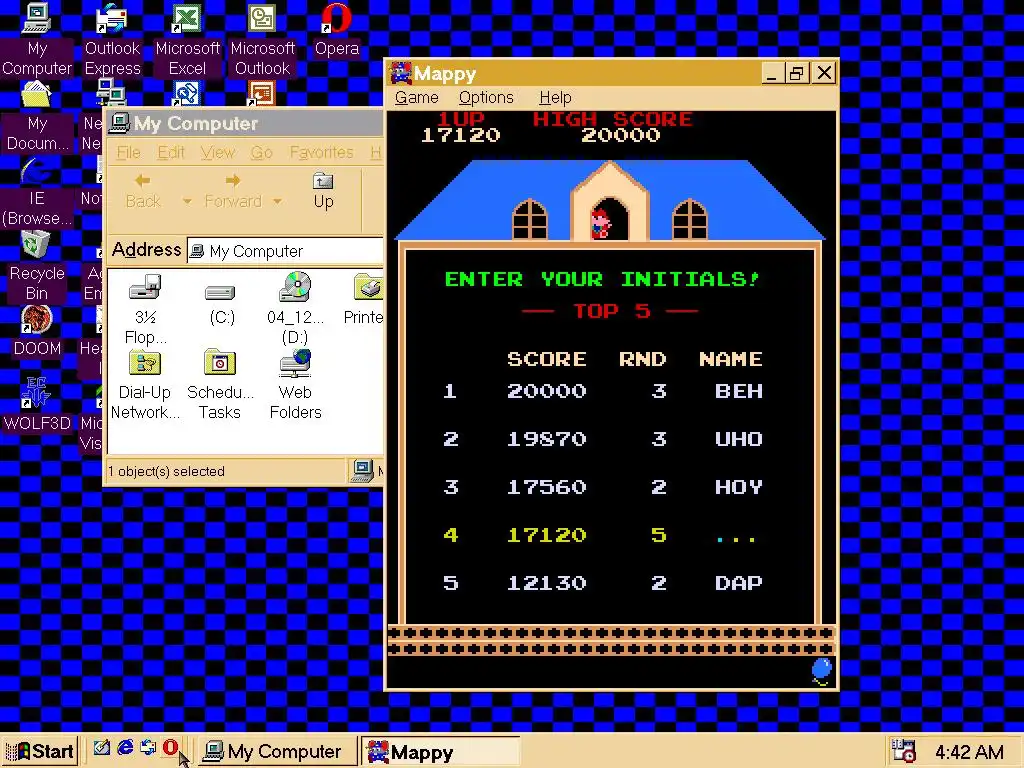Click the Address bar field
The height and width of the screenshot is (768, 1024).
pos(285,251)
